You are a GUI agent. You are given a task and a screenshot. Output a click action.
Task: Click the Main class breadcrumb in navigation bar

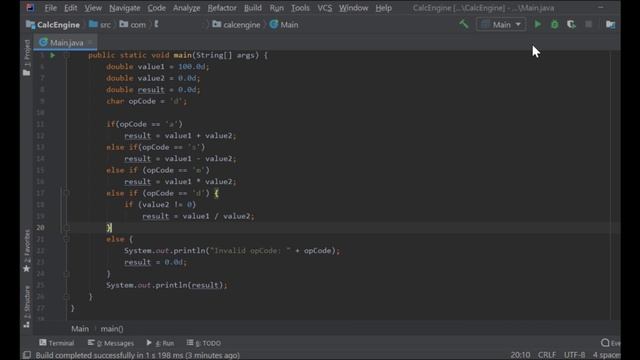tap(284, 24)
